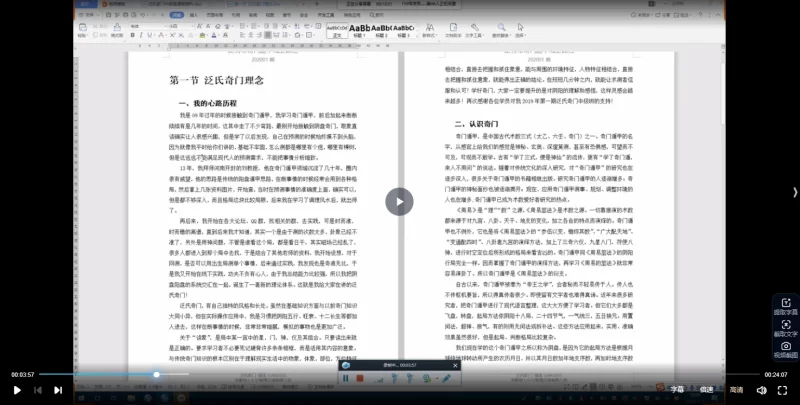The image size is (800, 405).
Task: Expand the right side panel arrow
Action: pyautogui.click(x=795, y=192)
